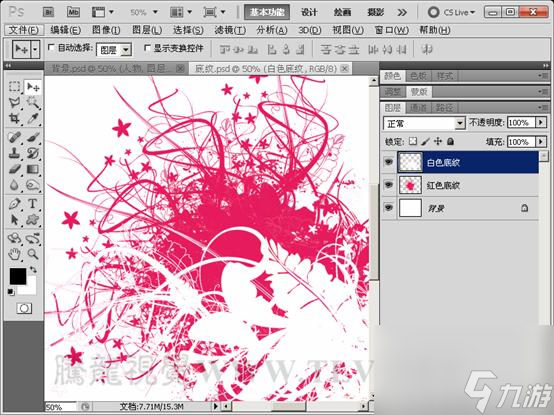Open the 不透明度 slider arrow
Screen dimensions: 554x415
[541, 123]
